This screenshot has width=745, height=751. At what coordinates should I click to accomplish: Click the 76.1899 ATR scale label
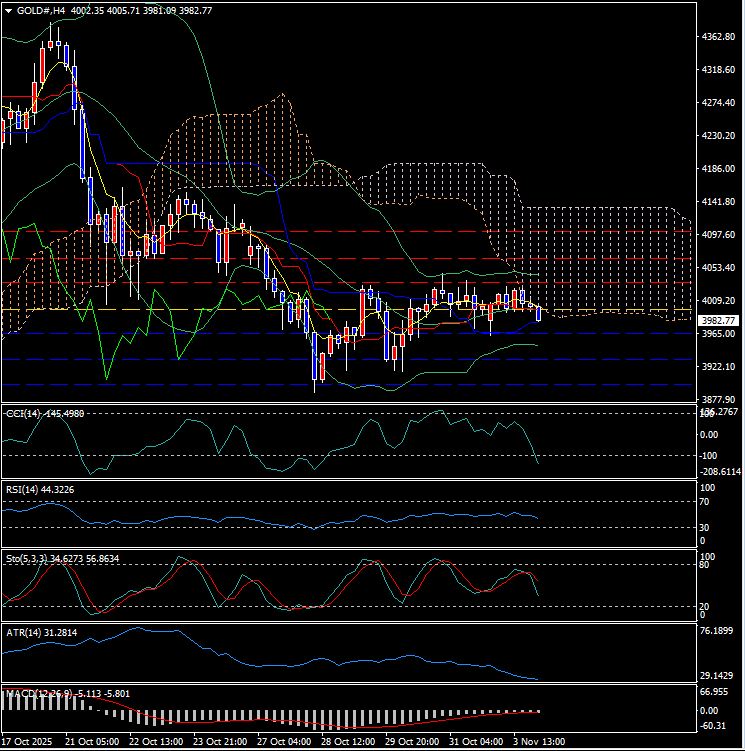(719, 631)
